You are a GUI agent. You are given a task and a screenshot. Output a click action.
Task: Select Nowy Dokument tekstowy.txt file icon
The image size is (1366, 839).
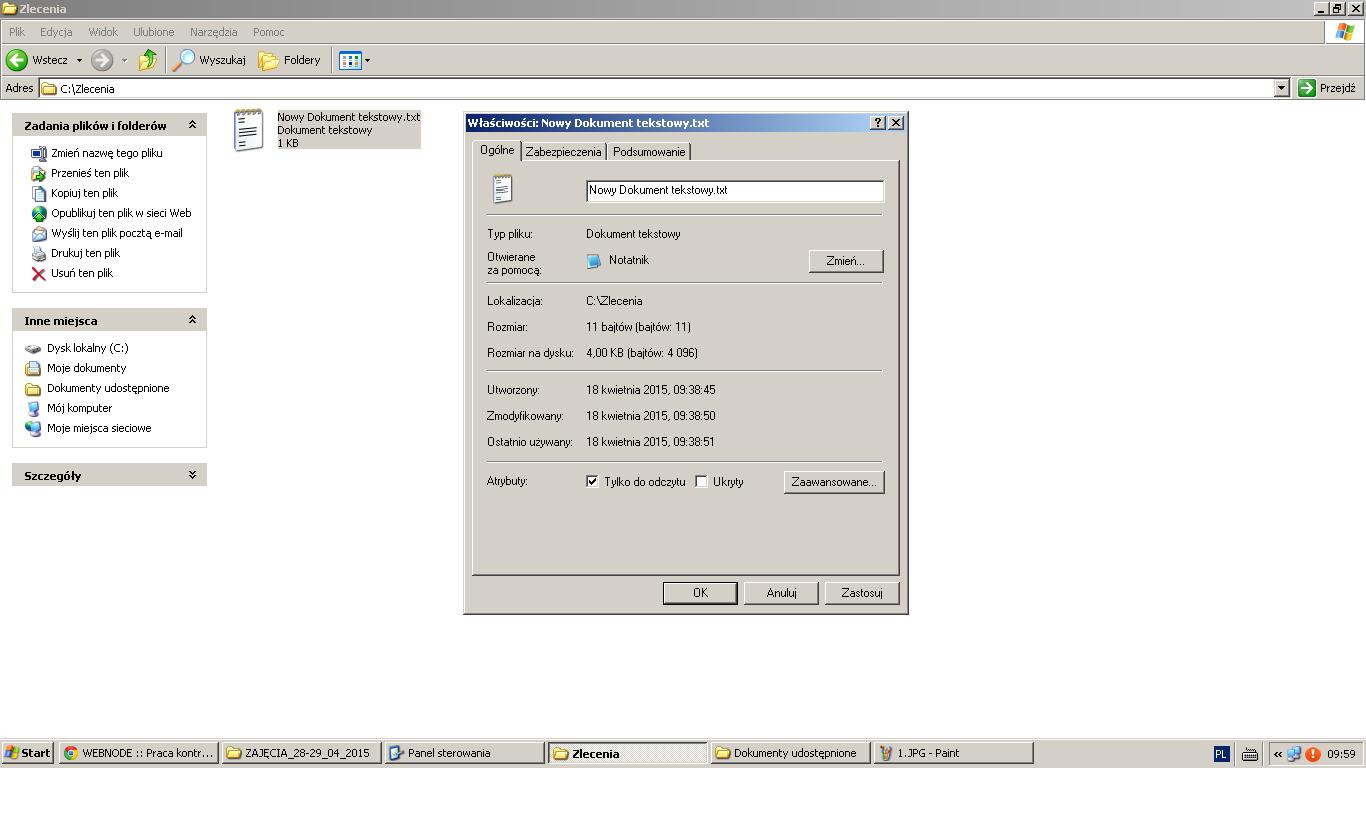(248, 130)
